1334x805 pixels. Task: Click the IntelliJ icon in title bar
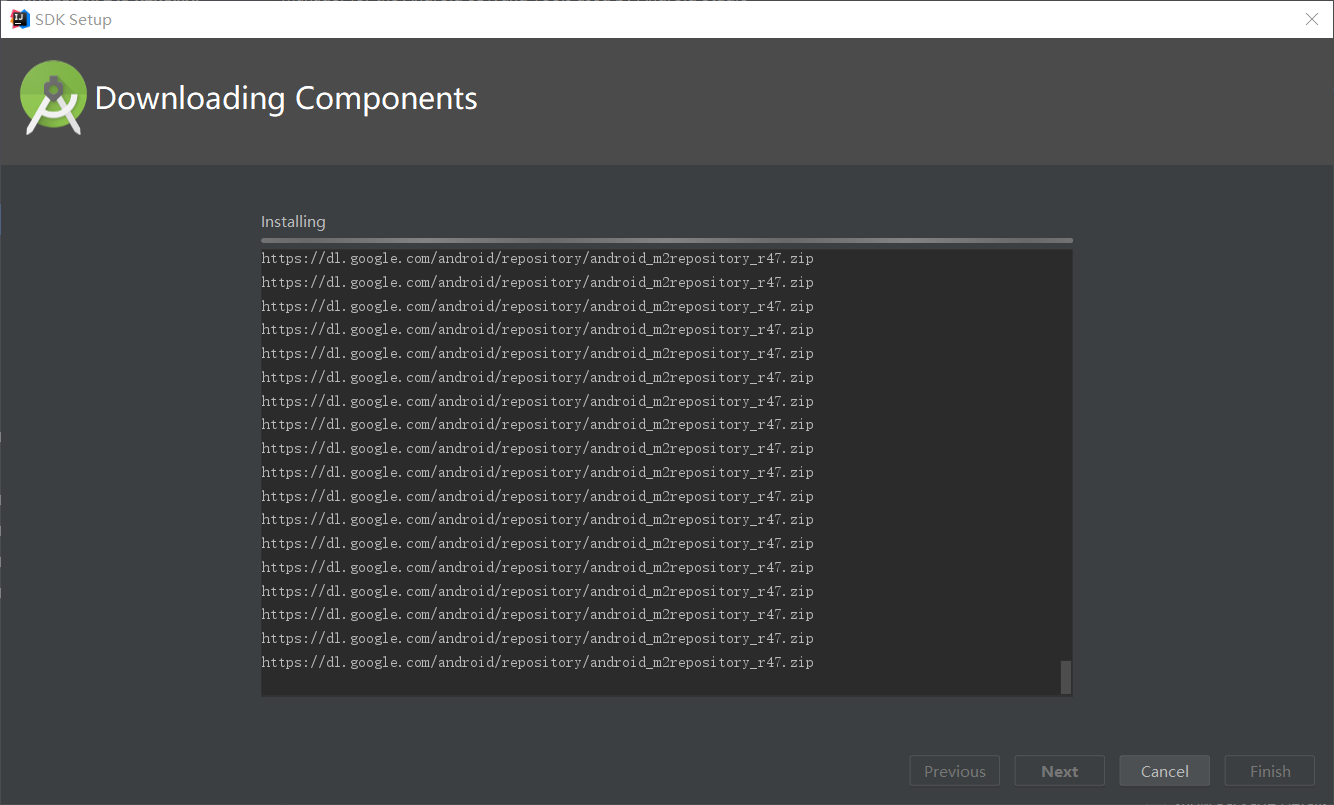[x=19, y=19]
